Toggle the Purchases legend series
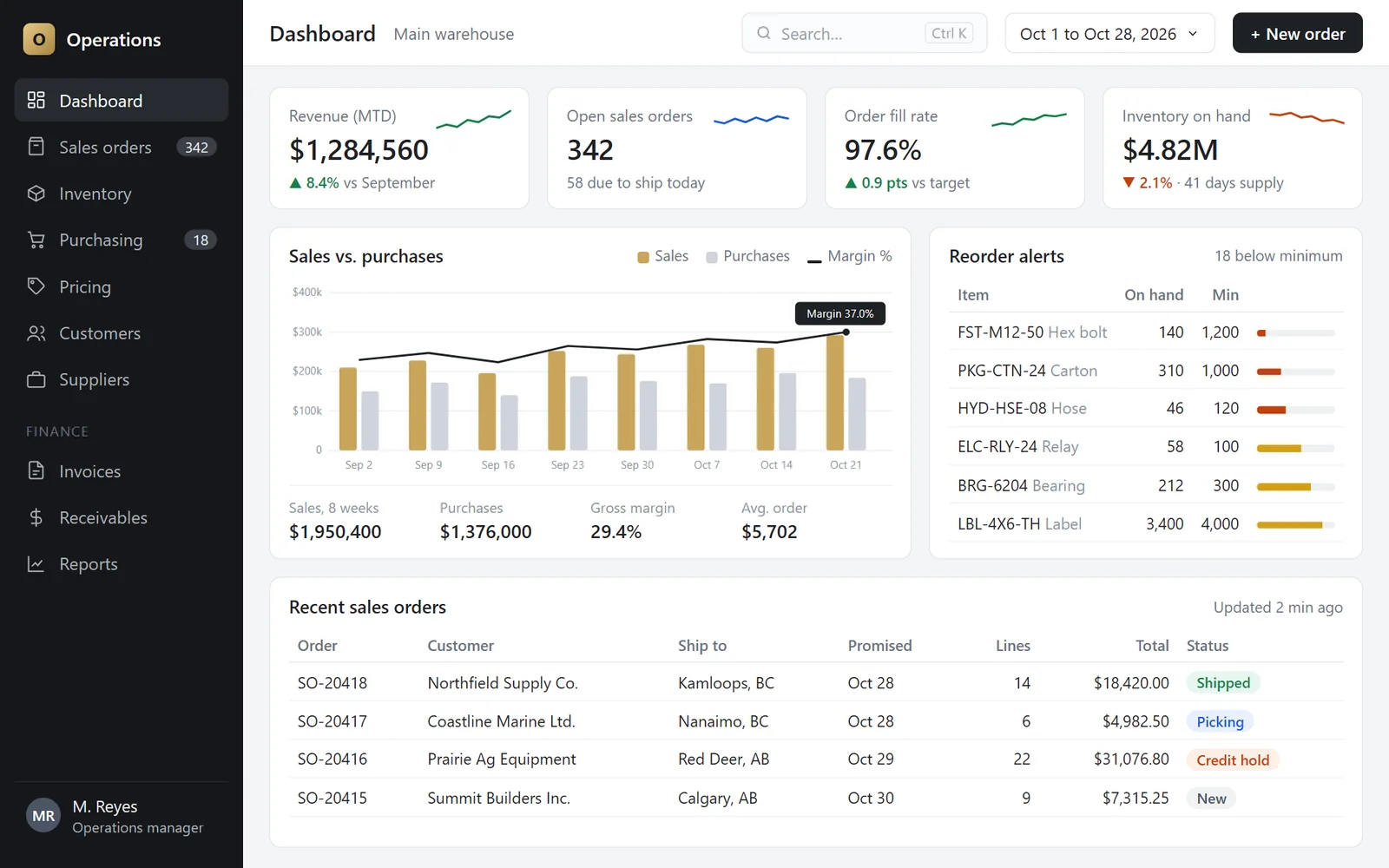This screenshot has width=1389, height=868. coord(747,256)
